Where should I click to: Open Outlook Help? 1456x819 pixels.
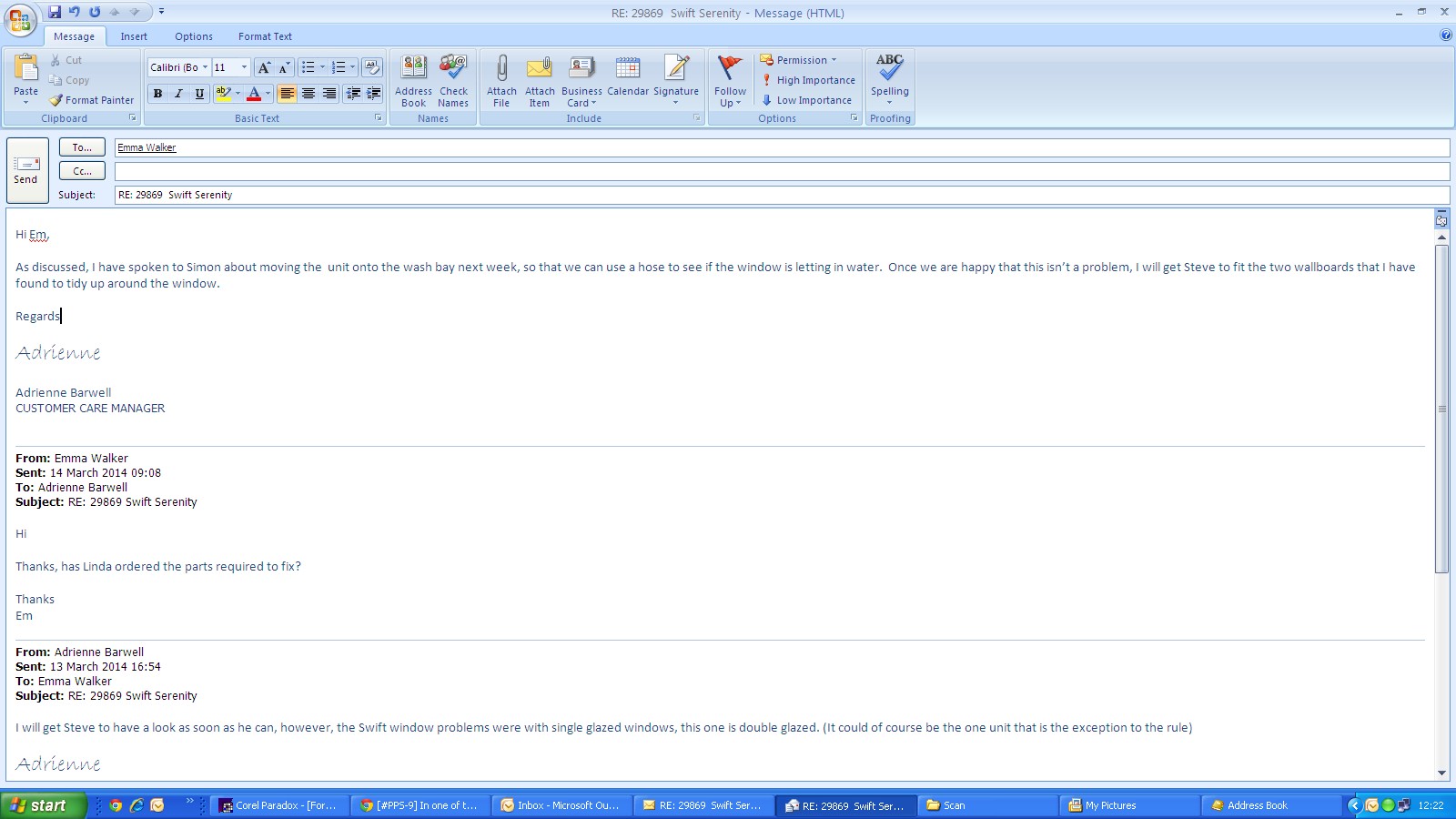click(1446, 35)
